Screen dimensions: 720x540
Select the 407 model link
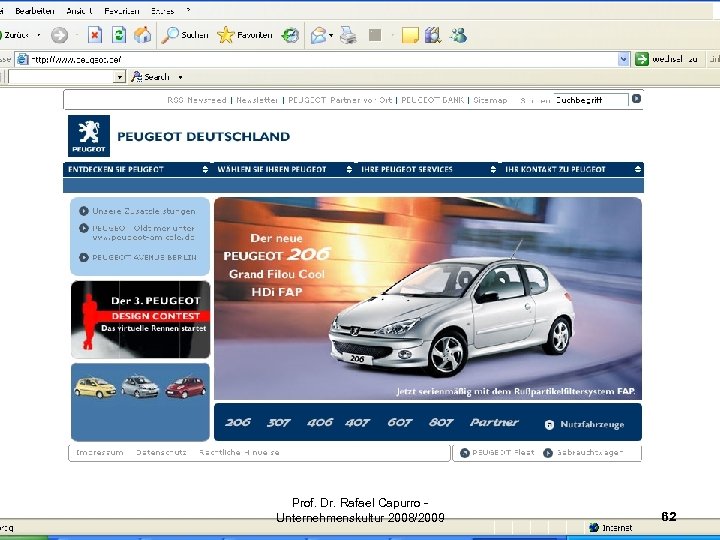(x=358, y=422)
